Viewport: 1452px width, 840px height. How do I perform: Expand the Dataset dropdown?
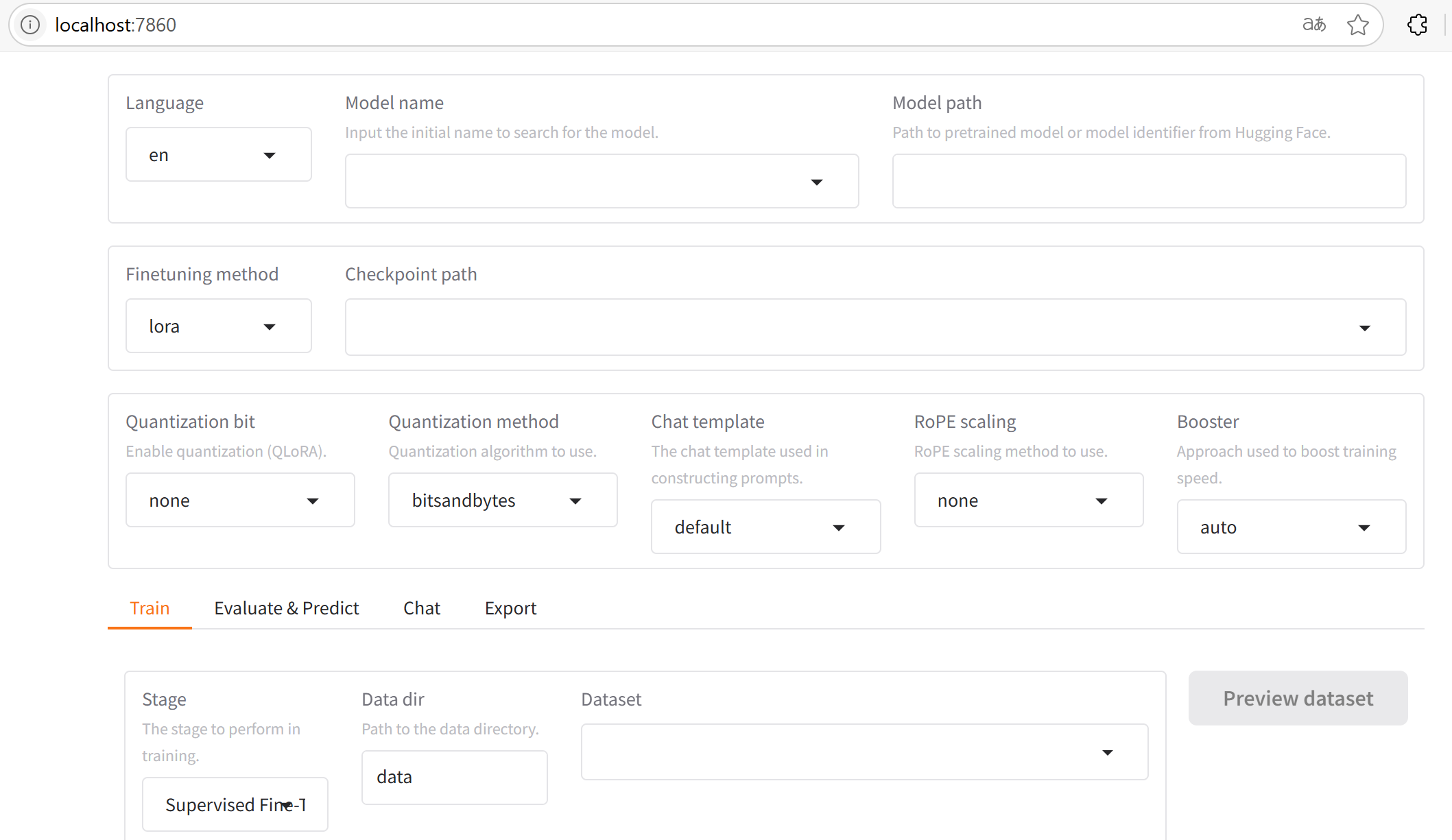tap(864, 752)
